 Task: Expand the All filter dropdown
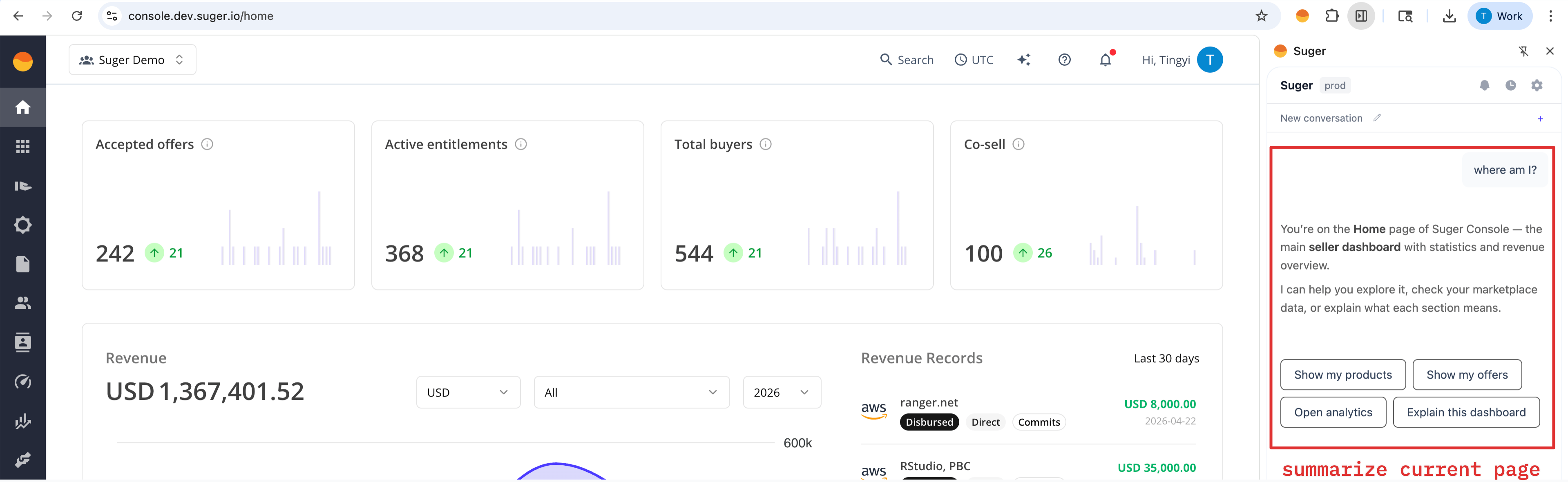click(x=631, y=393)
